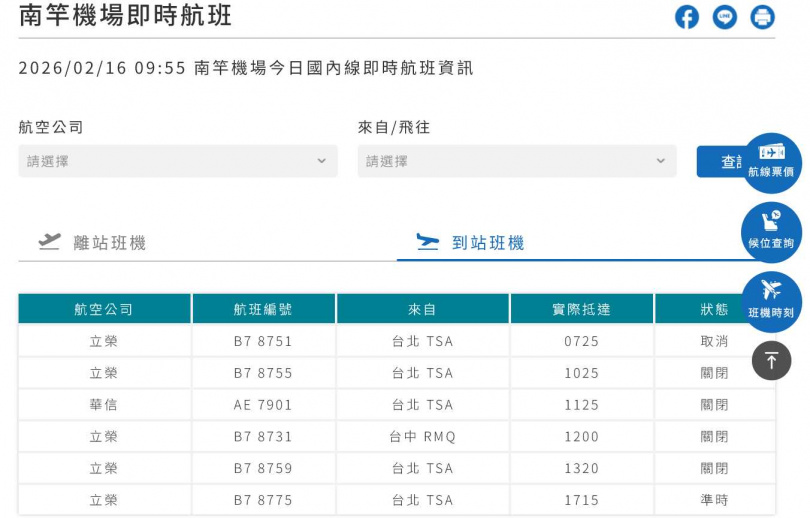The width and height of the screenshot is (810, 518).
Task: Click 取消 status of B7 8751
Action: coord(714,341)
